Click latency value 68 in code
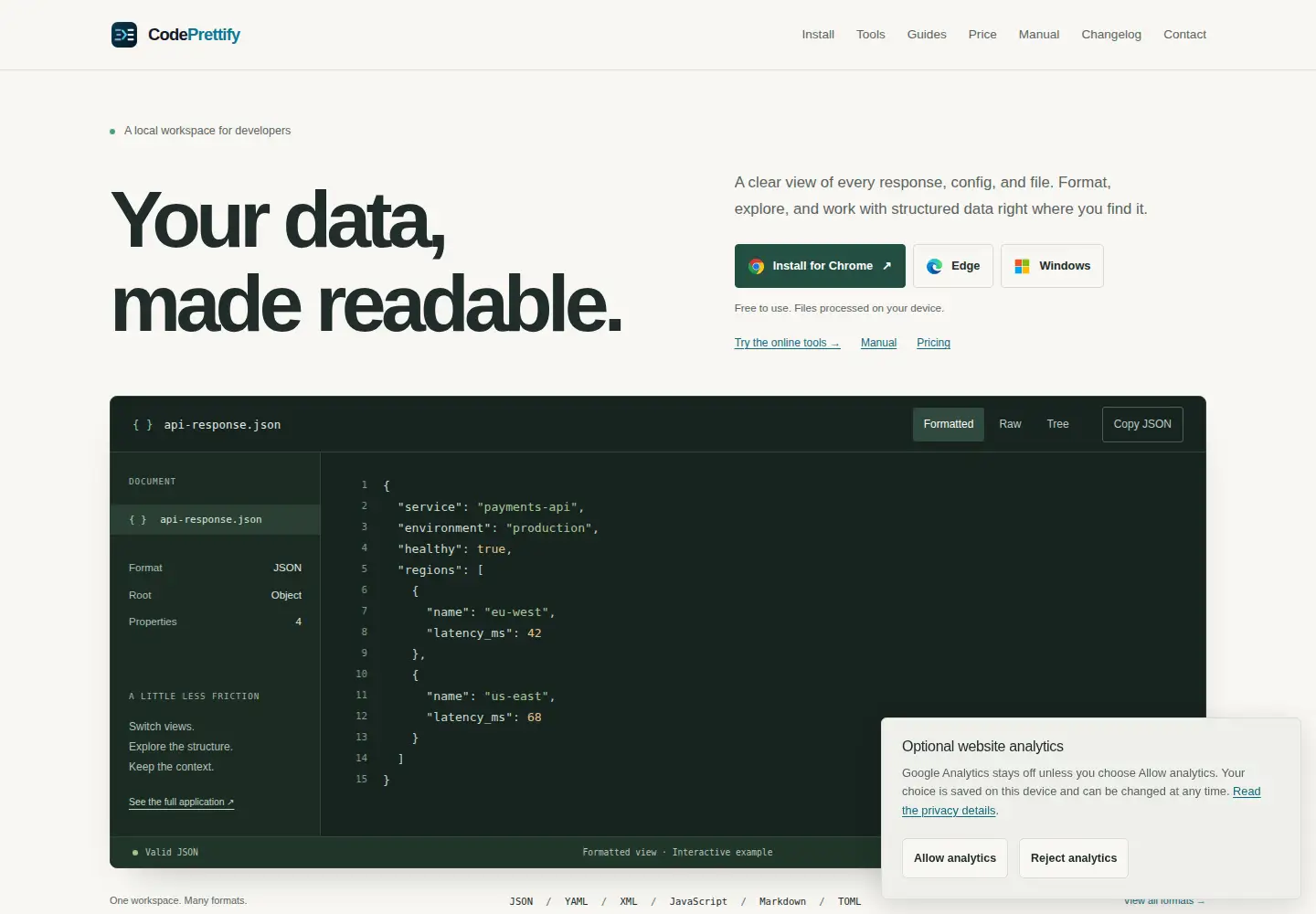This screenshot has height=914, width=1316. click(x=535, y=717)
